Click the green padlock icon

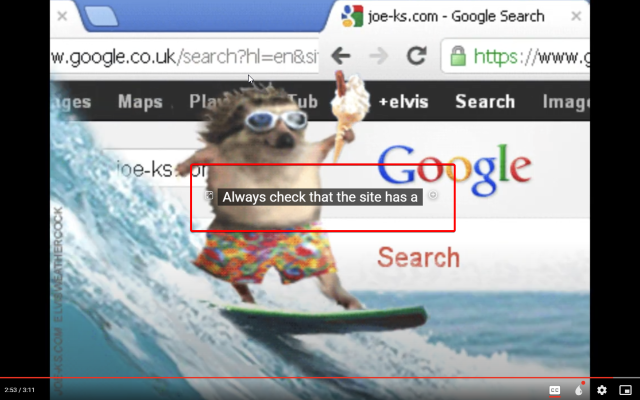[x=458, y=56]
